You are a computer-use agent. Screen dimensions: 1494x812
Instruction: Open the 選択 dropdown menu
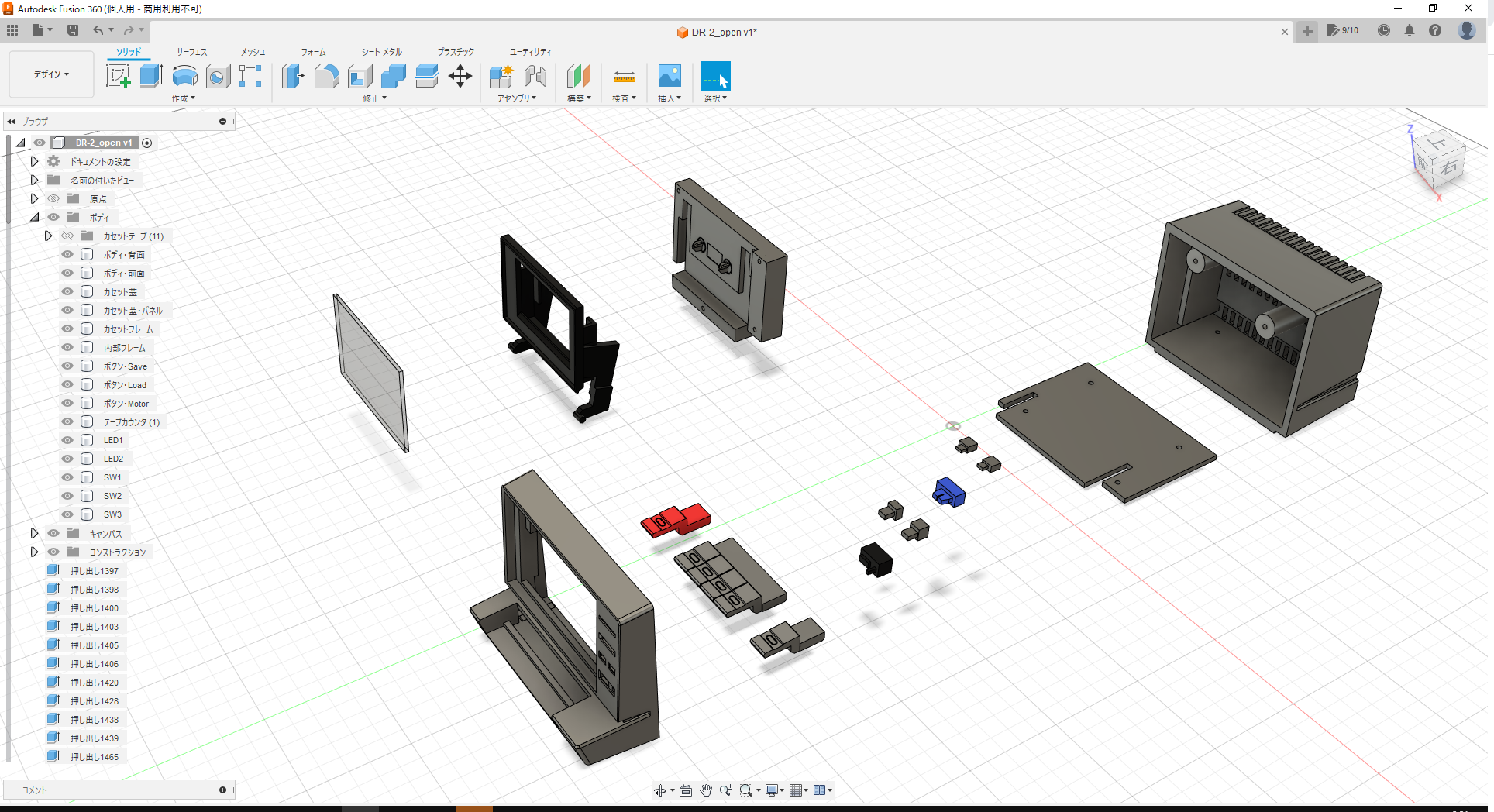click(714, 98)
